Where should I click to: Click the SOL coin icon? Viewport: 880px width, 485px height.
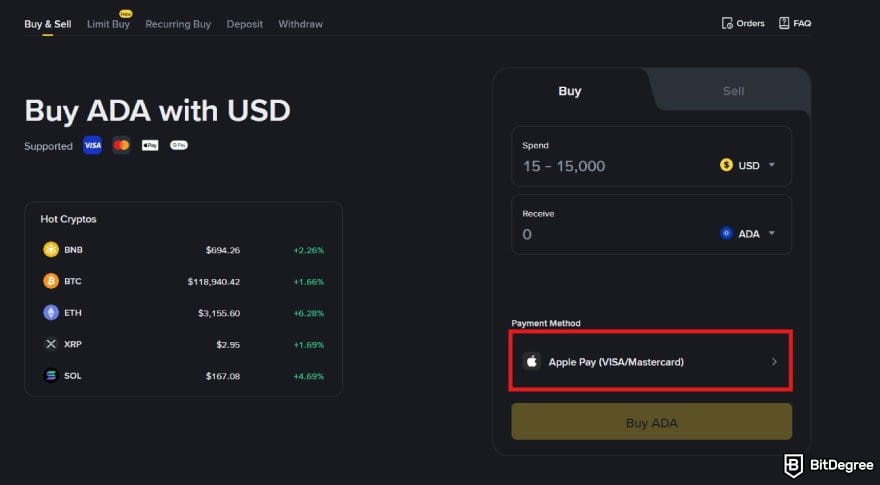(x=51, y=376)
